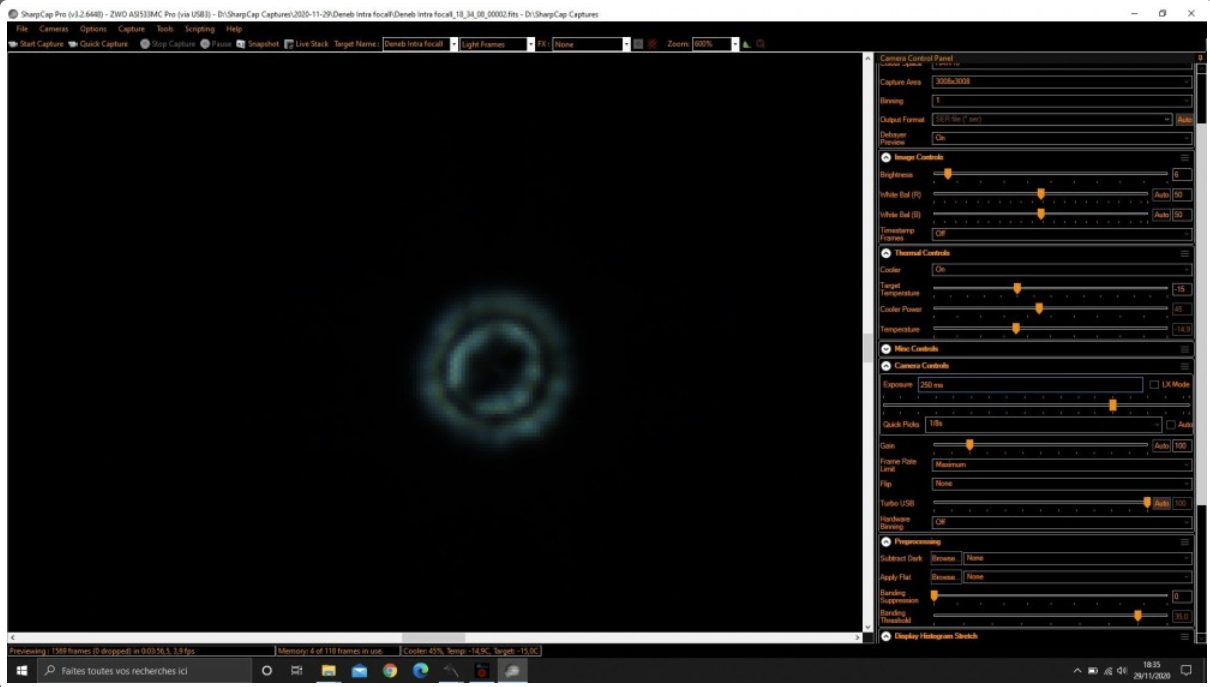
Task: Open the notification center icon
Action: click(1186, 670)
